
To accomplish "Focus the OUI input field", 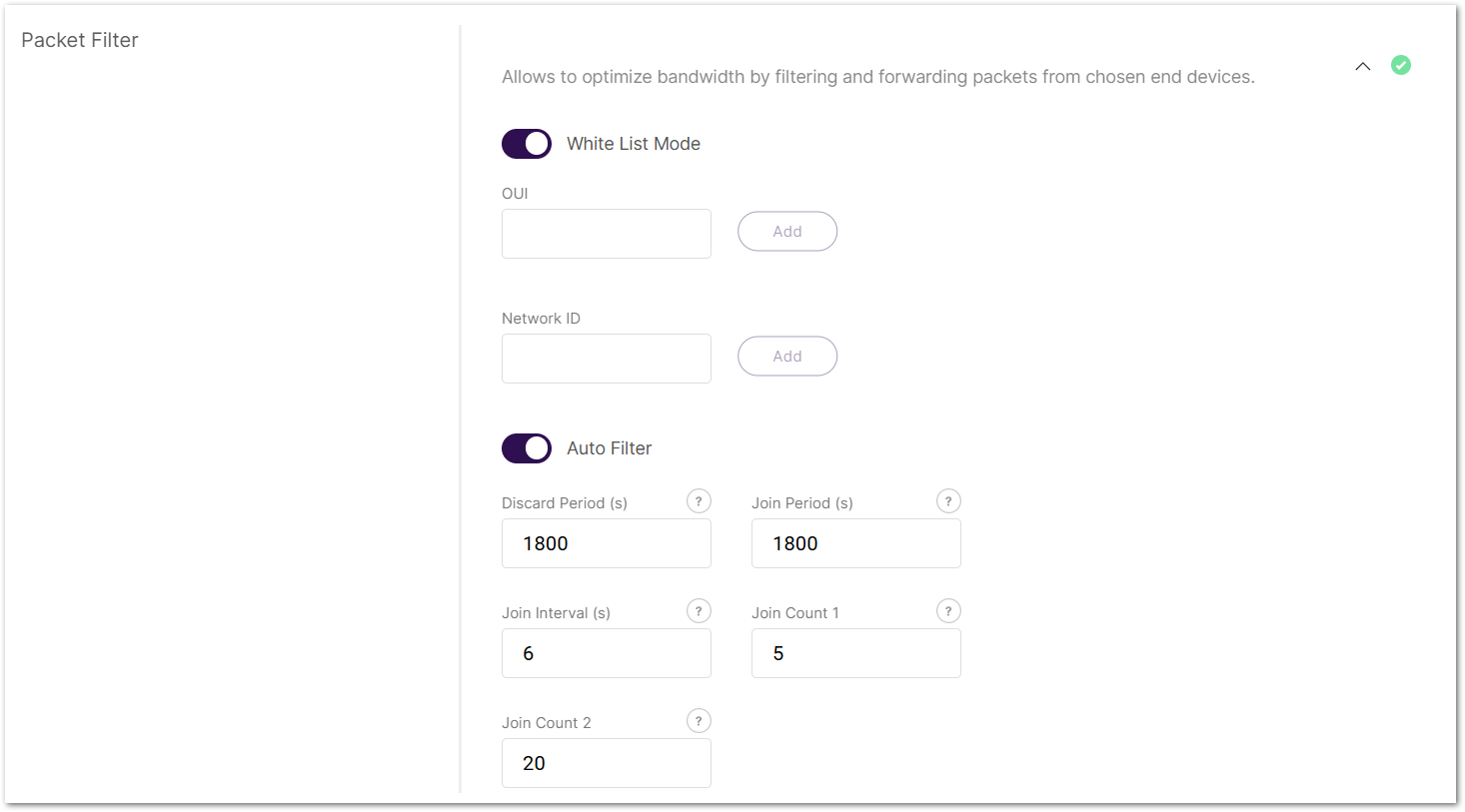I will coord(607,234).
